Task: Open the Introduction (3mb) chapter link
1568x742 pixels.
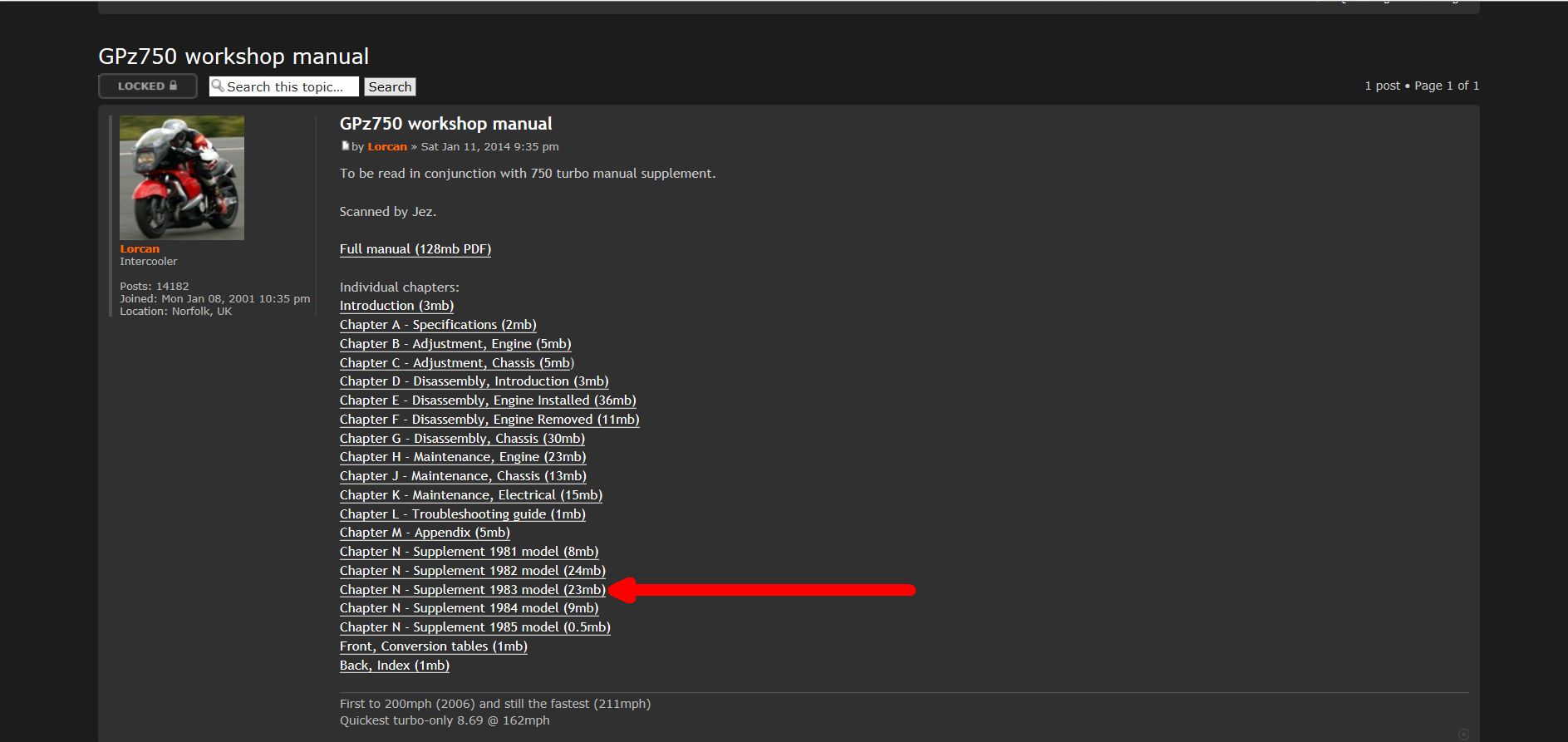Action: pyautogui.click(x=396, y=306)
